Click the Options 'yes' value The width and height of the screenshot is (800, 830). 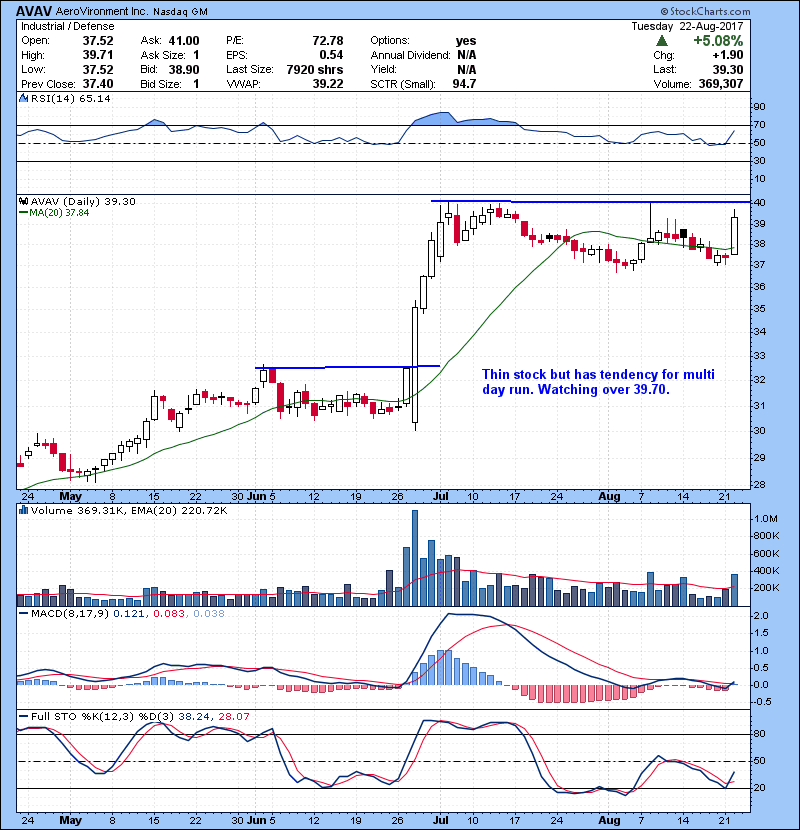pos(466,41)
